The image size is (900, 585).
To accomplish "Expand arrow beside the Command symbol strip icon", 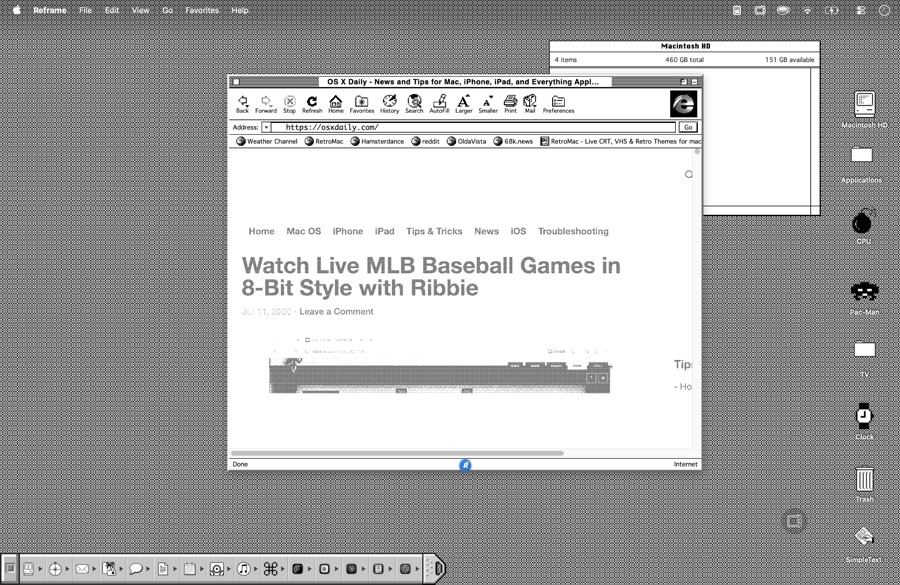I will (282, 569).
